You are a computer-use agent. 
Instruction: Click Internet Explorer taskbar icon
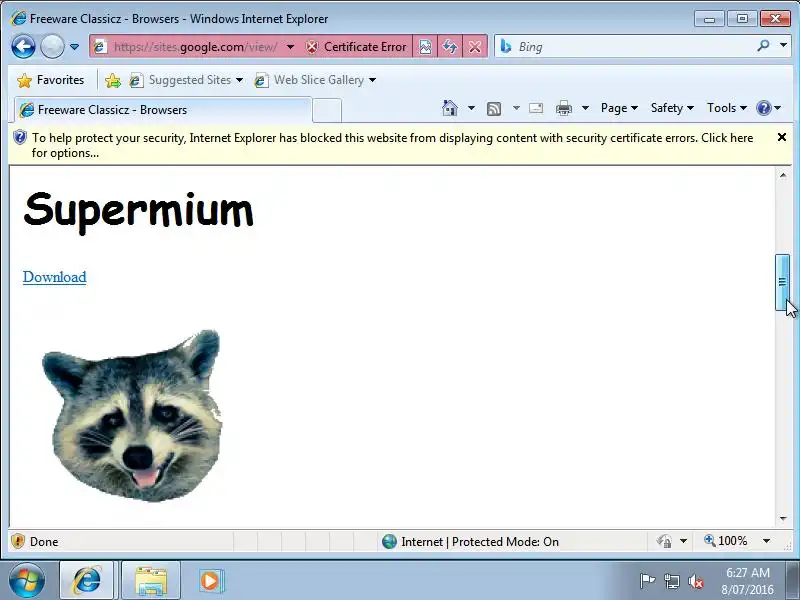point(87,581)
